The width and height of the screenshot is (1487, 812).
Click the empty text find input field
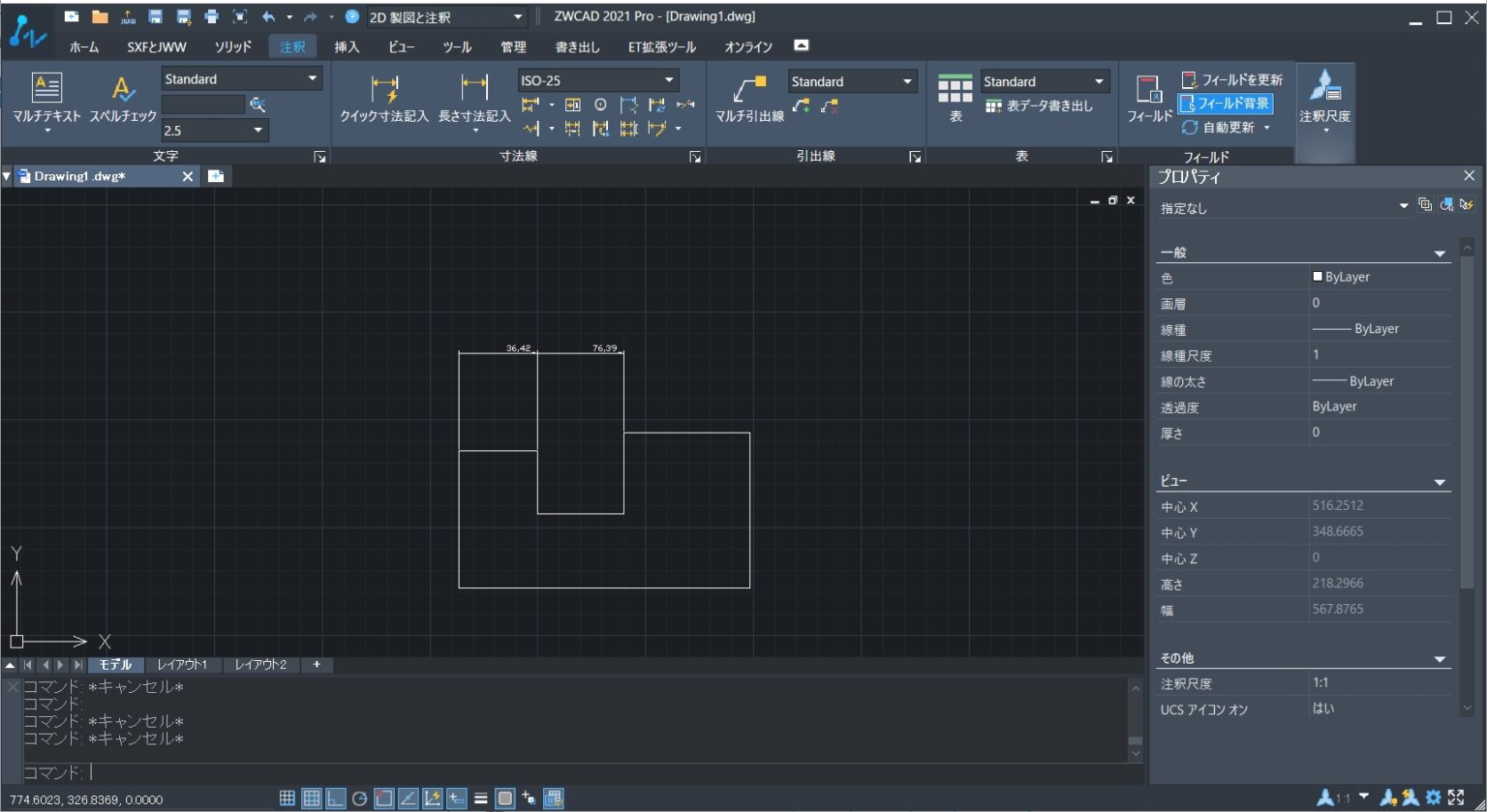tap(203, 105)
